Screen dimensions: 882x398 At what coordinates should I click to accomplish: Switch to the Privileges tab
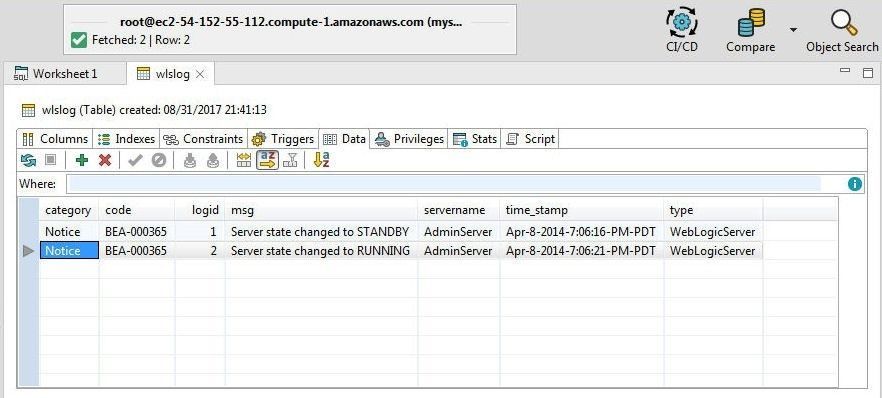[410, 139]
